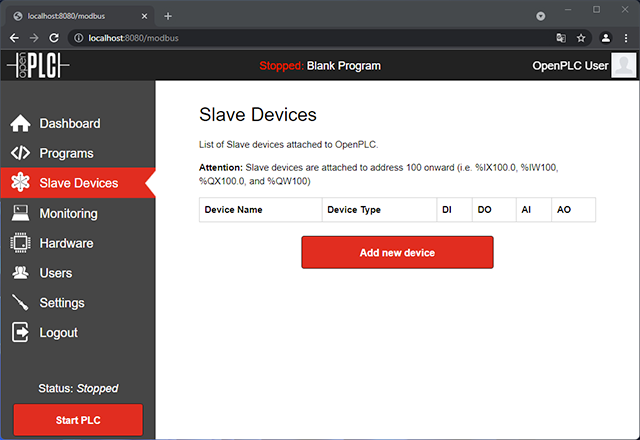The width and height of the screenshot is (640, 440).
Task: Click the Users people icon
Action: [20, 273]
